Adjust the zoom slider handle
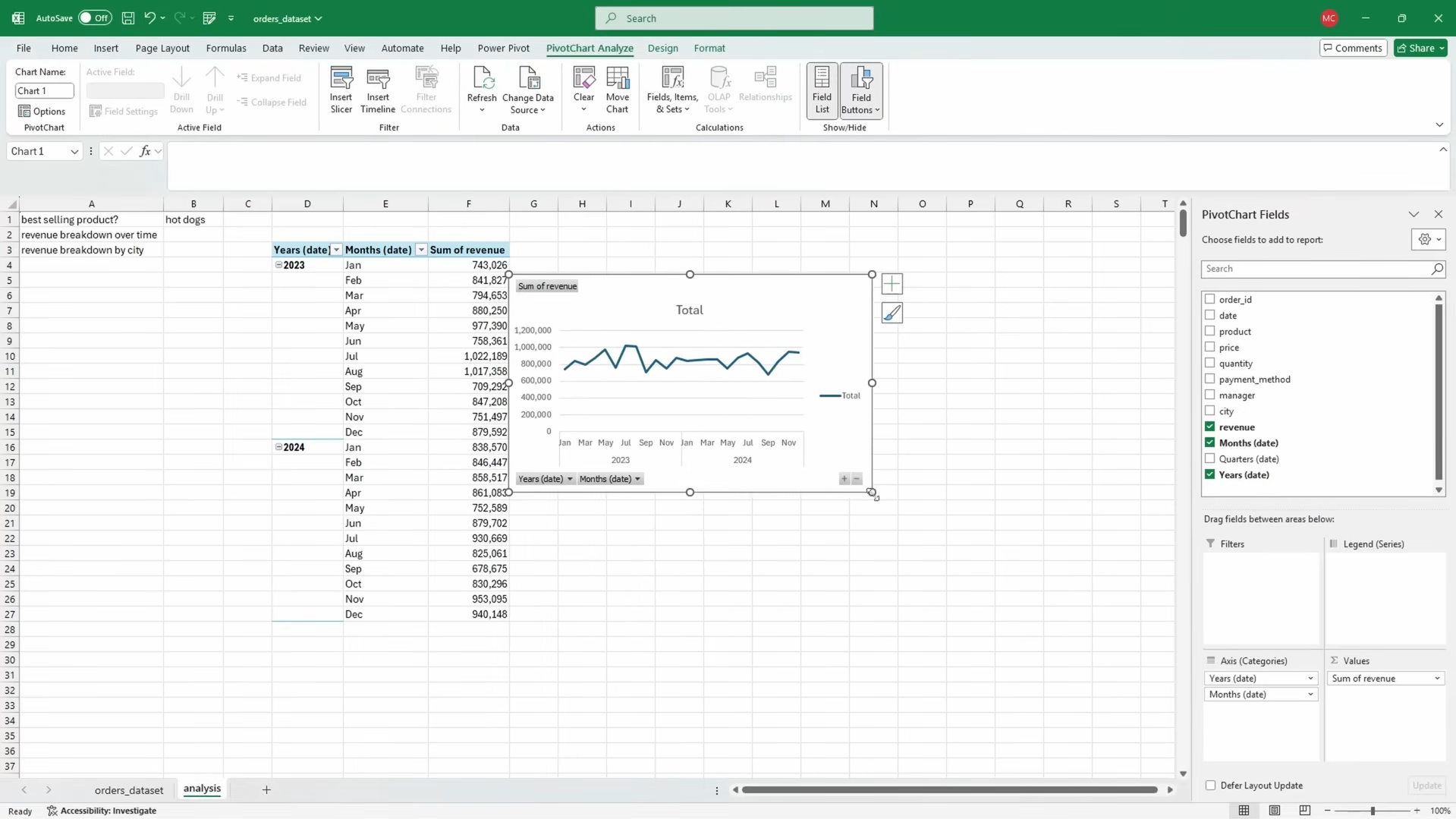 (1373, 811)
